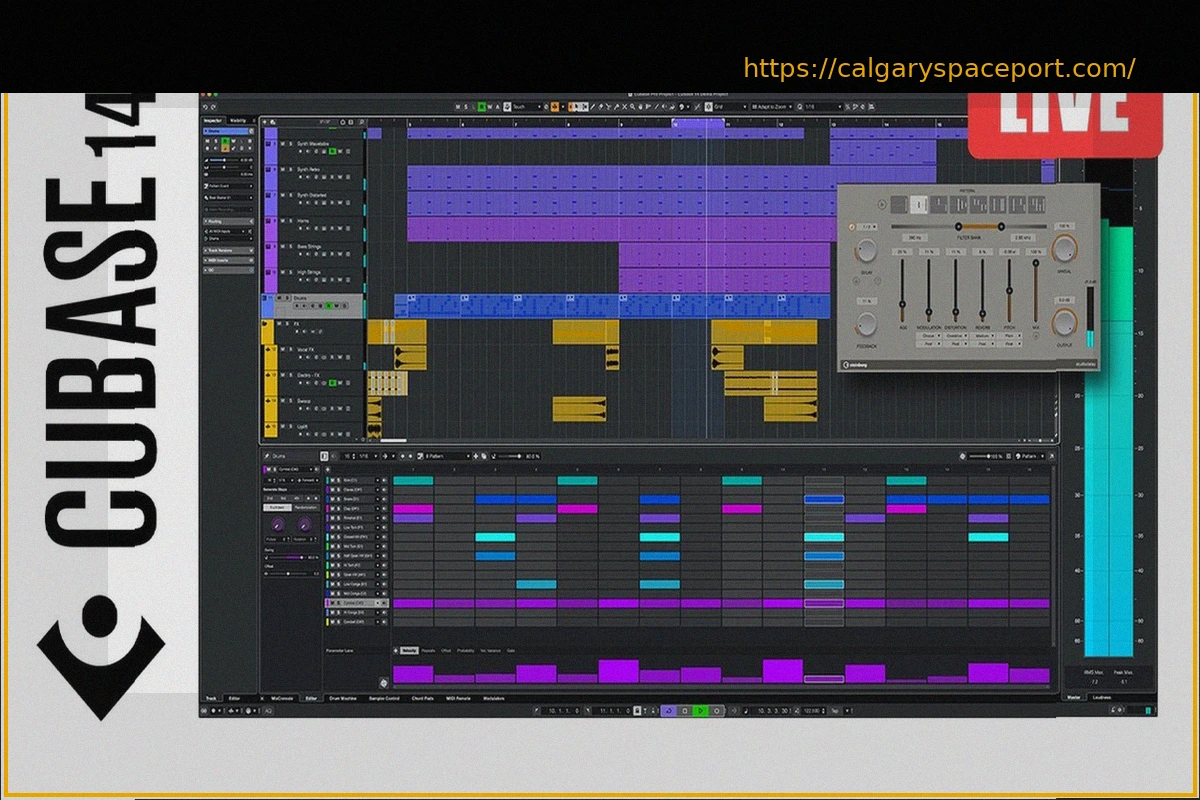Click the Output knob in the plugin

[1064, 322]
